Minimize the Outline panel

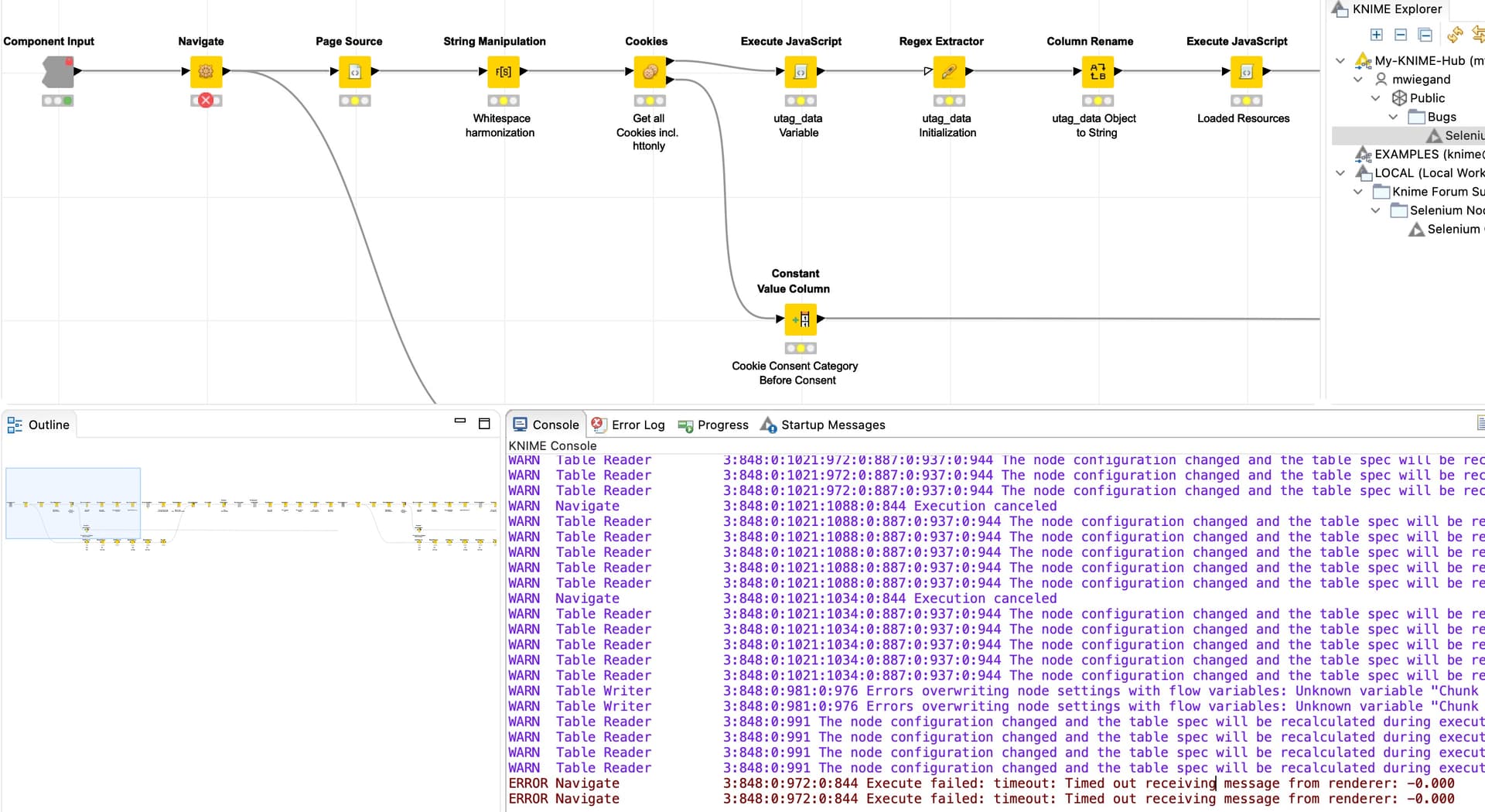pos(460,422)
